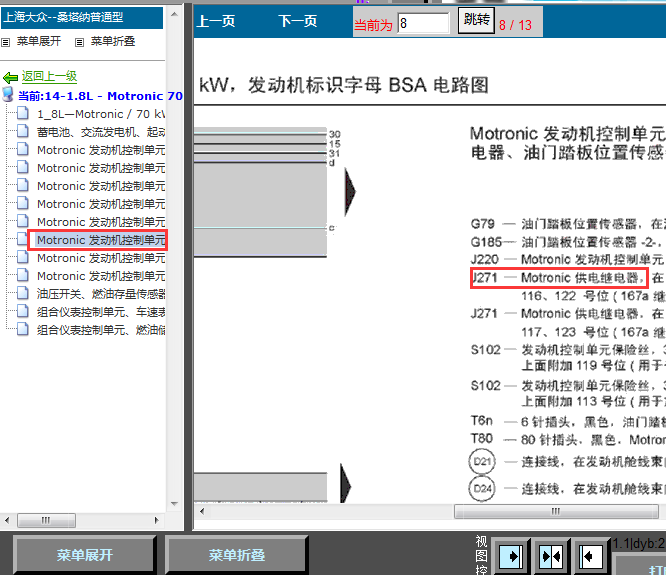Click the 8 / 13 page counter

point(515,25)
